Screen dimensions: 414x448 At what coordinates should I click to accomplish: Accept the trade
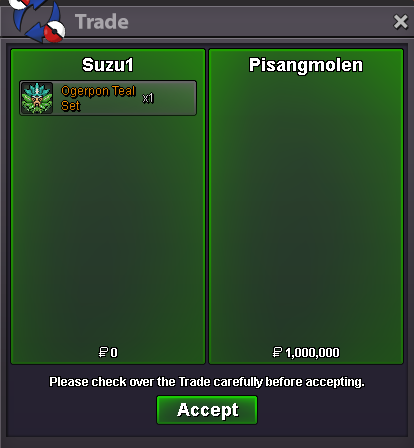coord(207,410)
